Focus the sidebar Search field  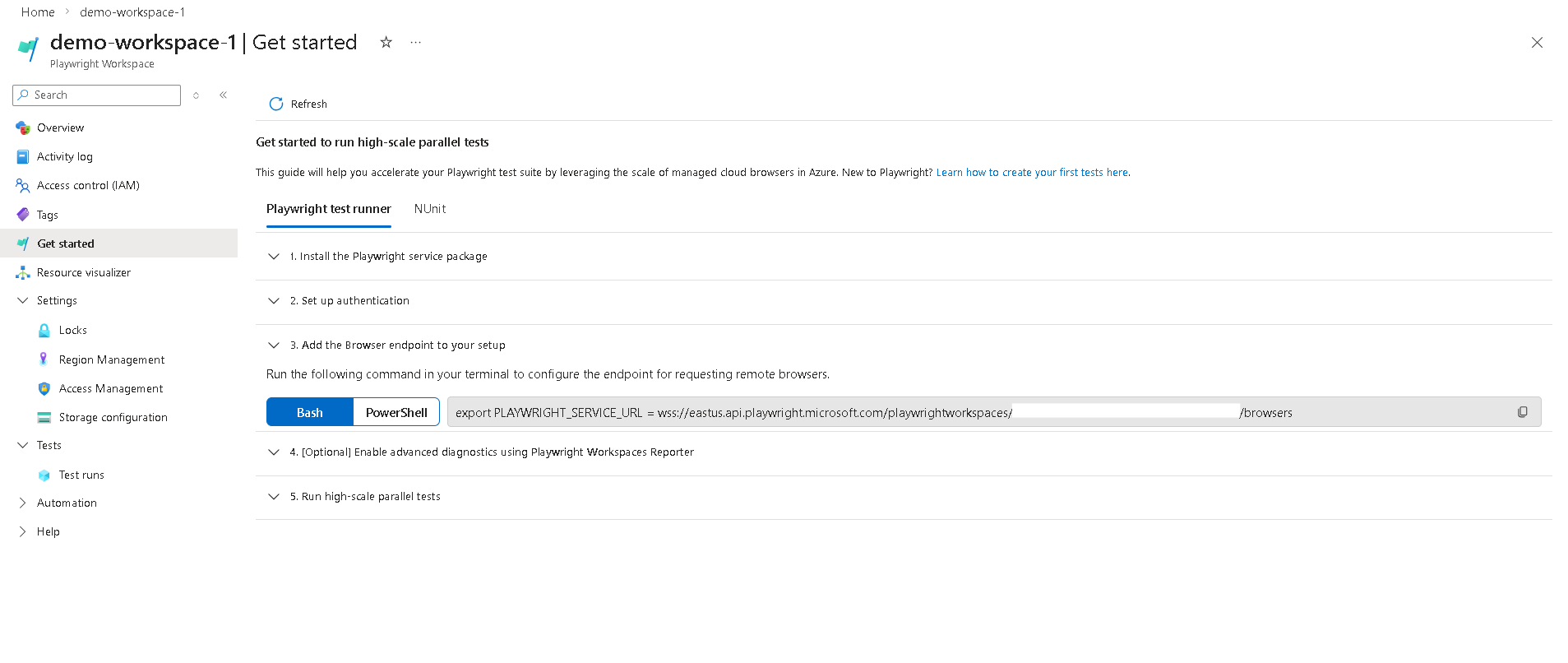tap(97, 95)
